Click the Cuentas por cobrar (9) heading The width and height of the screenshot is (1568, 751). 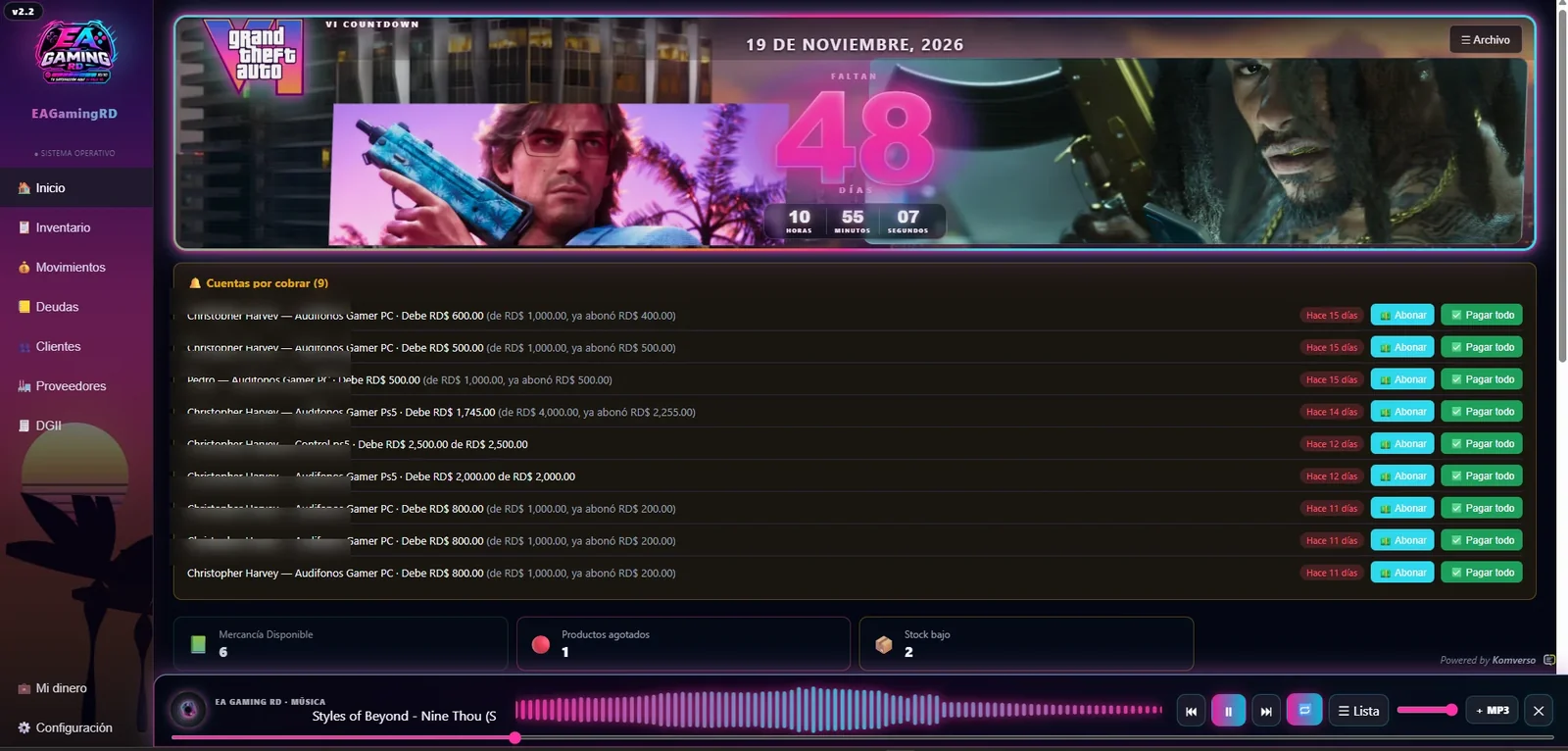point(267,283)
